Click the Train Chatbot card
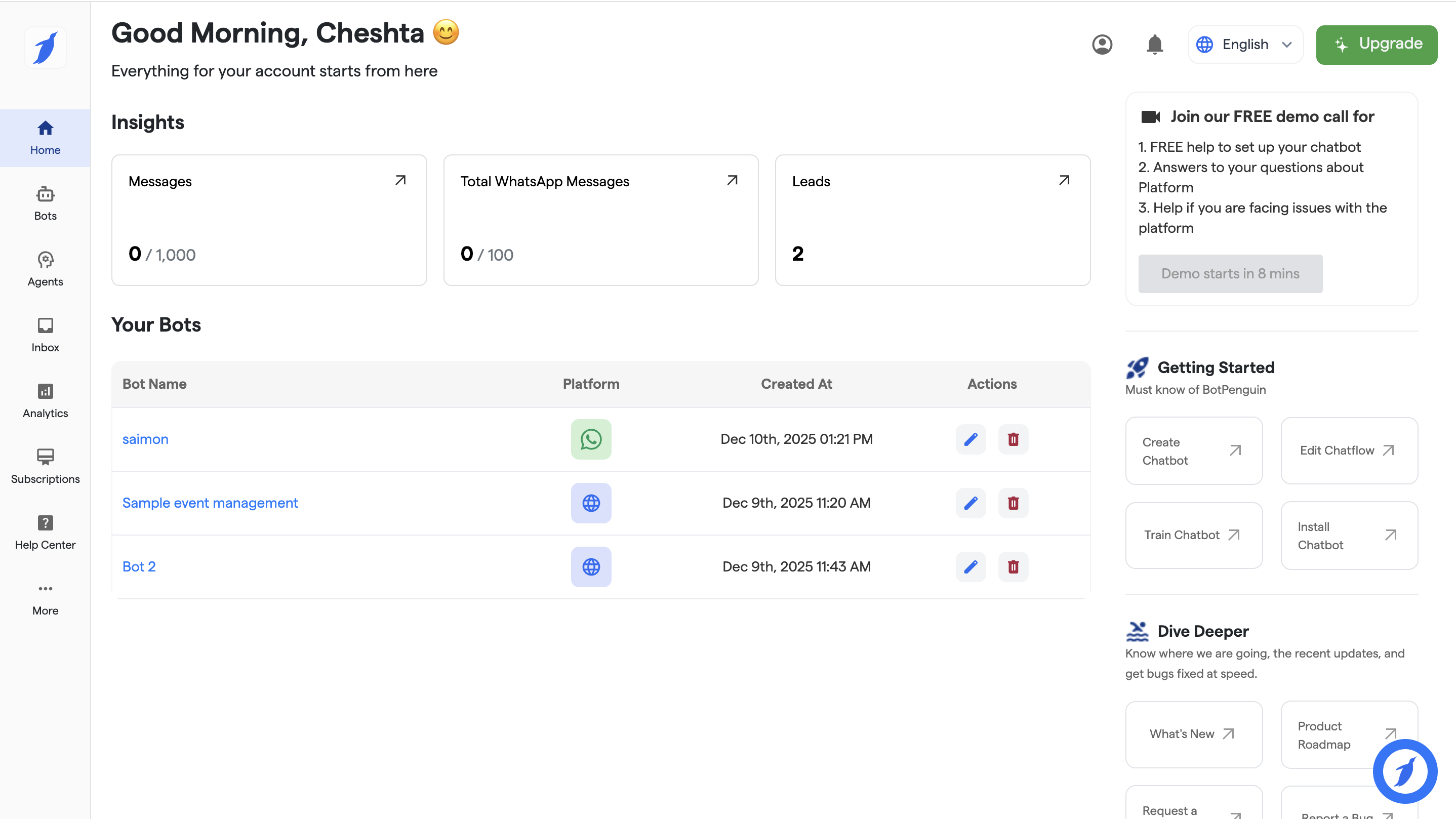This screenshot has width=1456, height=819. point(1193,535)
